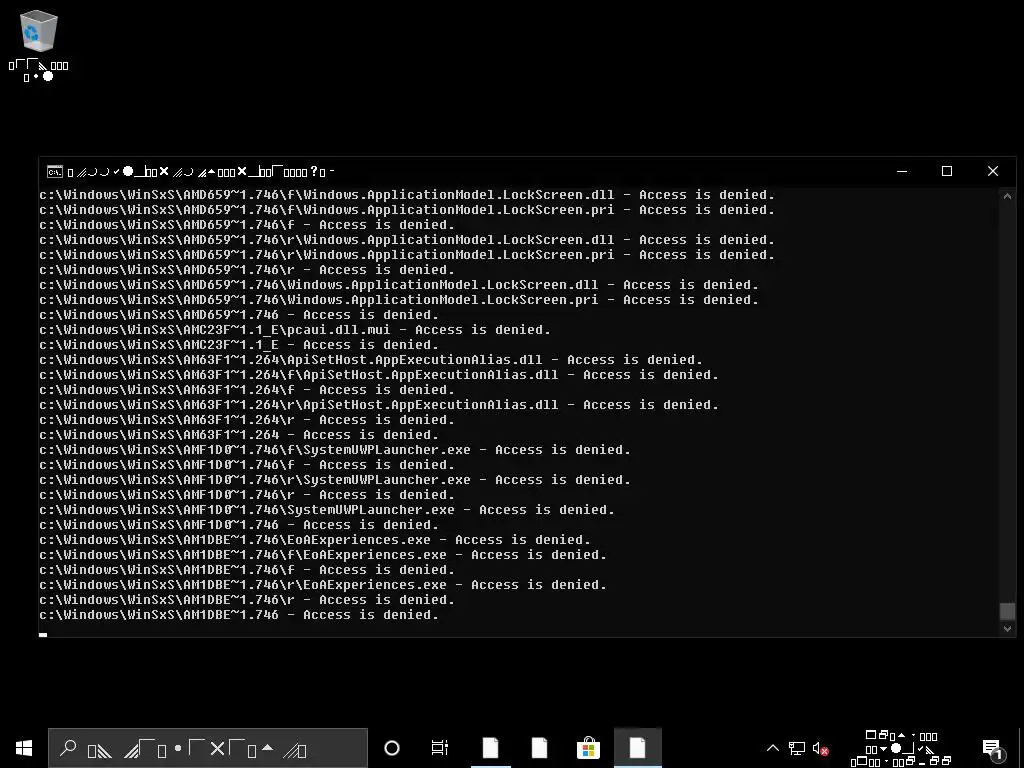
Task: Click the muted volume tray icon
Action: point(820,748)
